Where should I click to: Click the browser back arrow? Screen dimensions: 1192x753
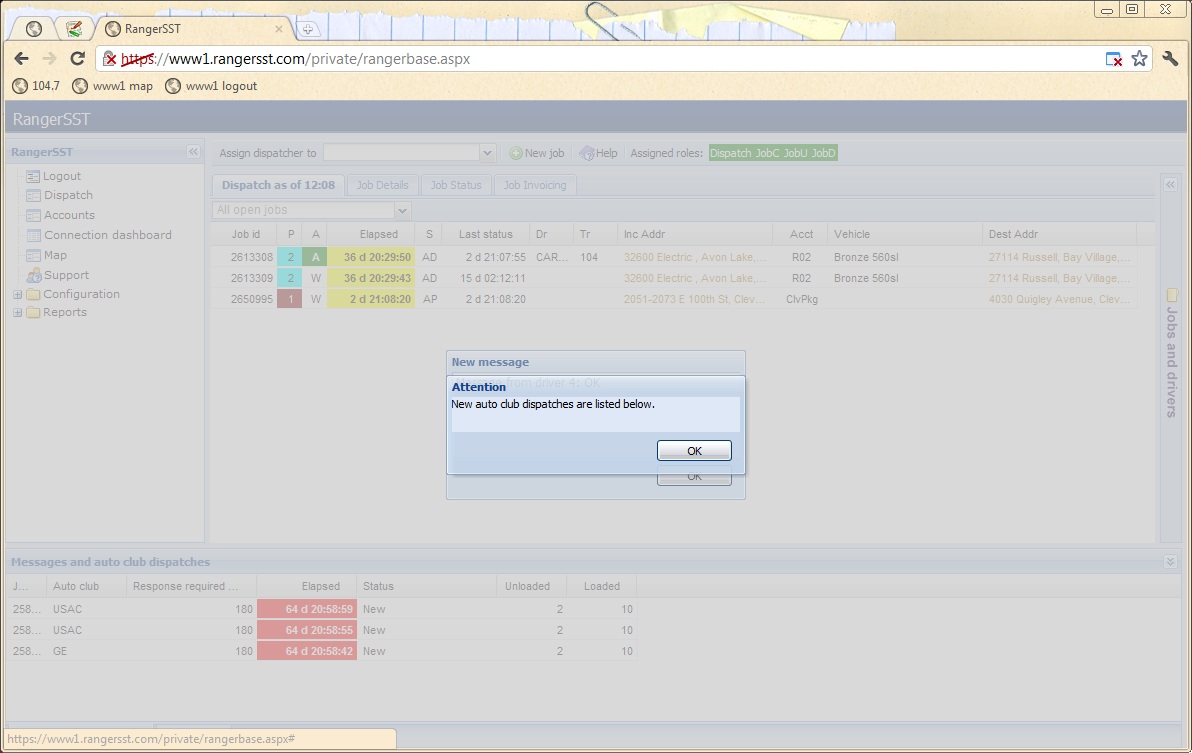22,59
